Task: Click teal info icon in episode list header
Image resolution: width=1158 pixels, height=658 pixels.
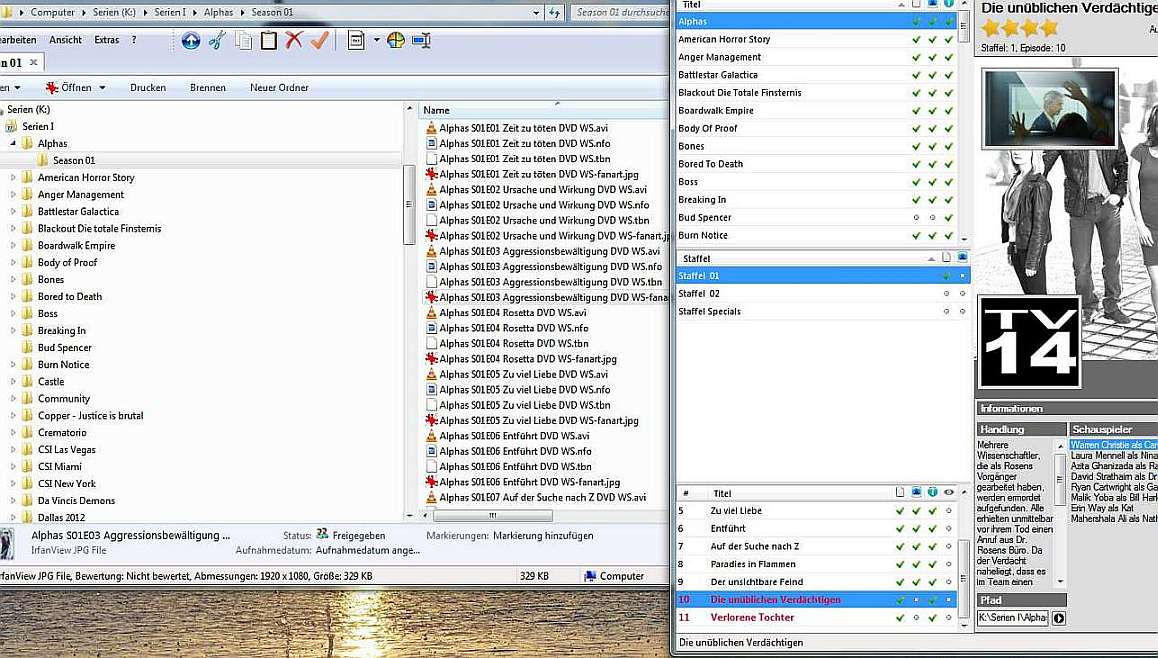Action: point(933,493)
